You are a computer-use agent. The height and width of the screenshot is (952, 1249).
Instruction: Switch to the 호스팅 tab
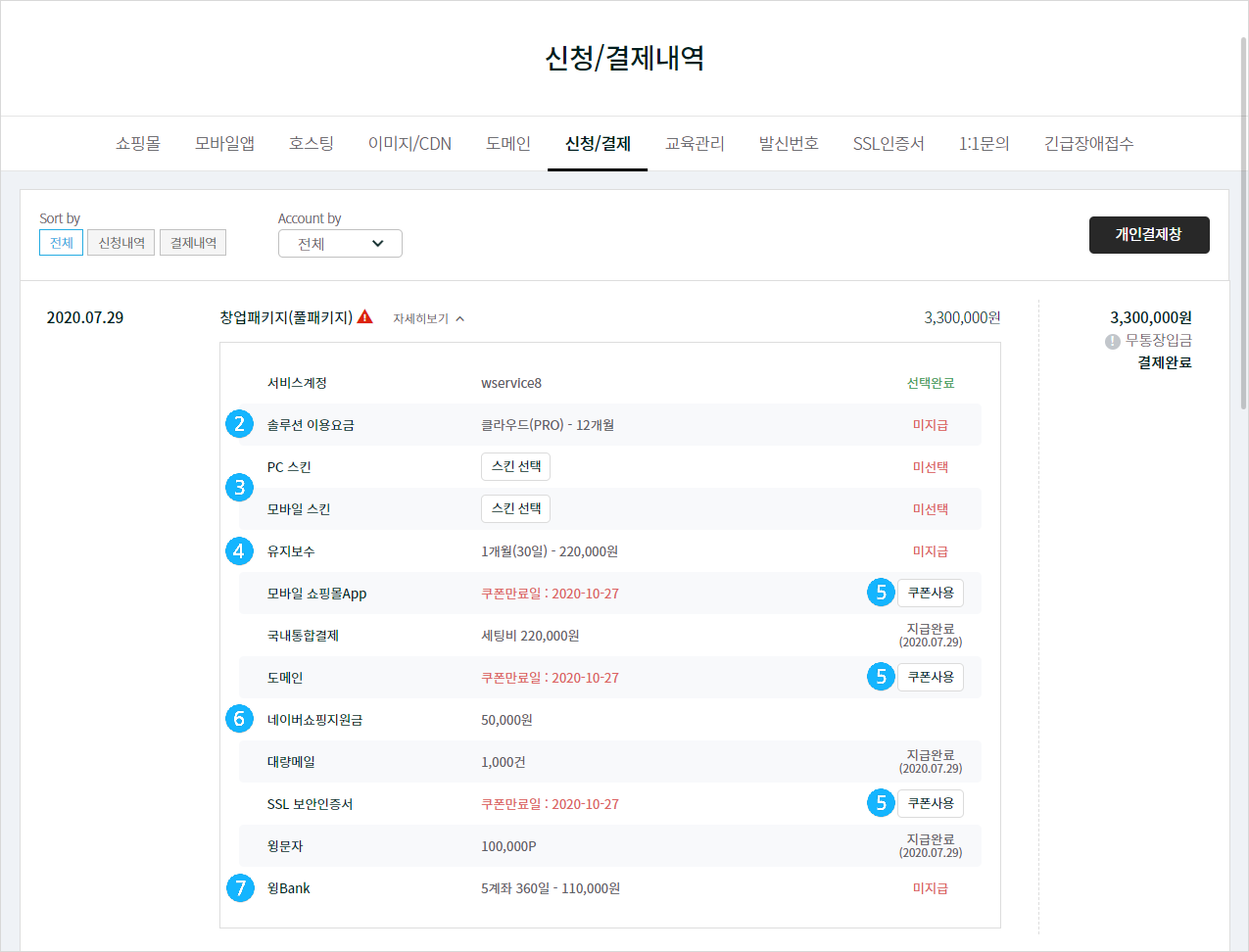(312, 144)
